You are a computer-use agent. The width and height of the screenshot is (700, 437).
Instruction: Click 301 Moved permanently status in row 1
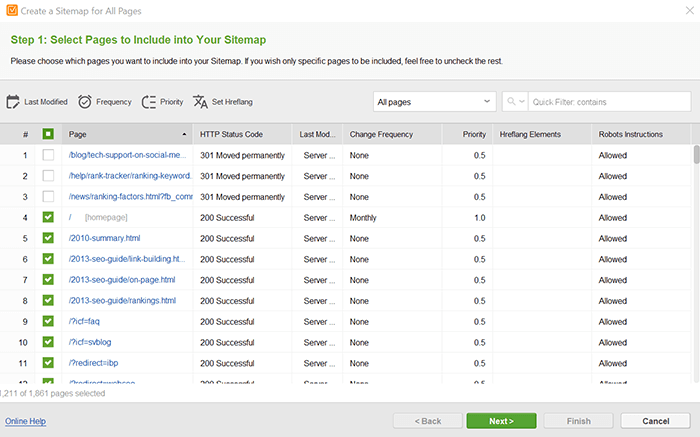click(242, 155)
